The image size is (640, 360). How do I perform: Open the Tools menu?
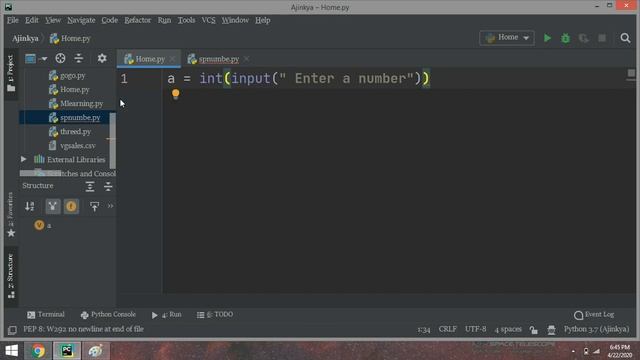point(186,20)
